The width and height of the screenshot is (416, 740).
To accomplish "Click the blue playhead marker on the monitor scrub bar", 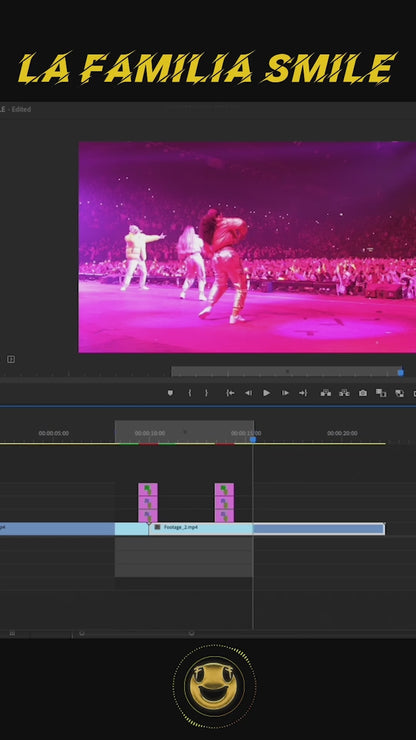I will 400,372.
